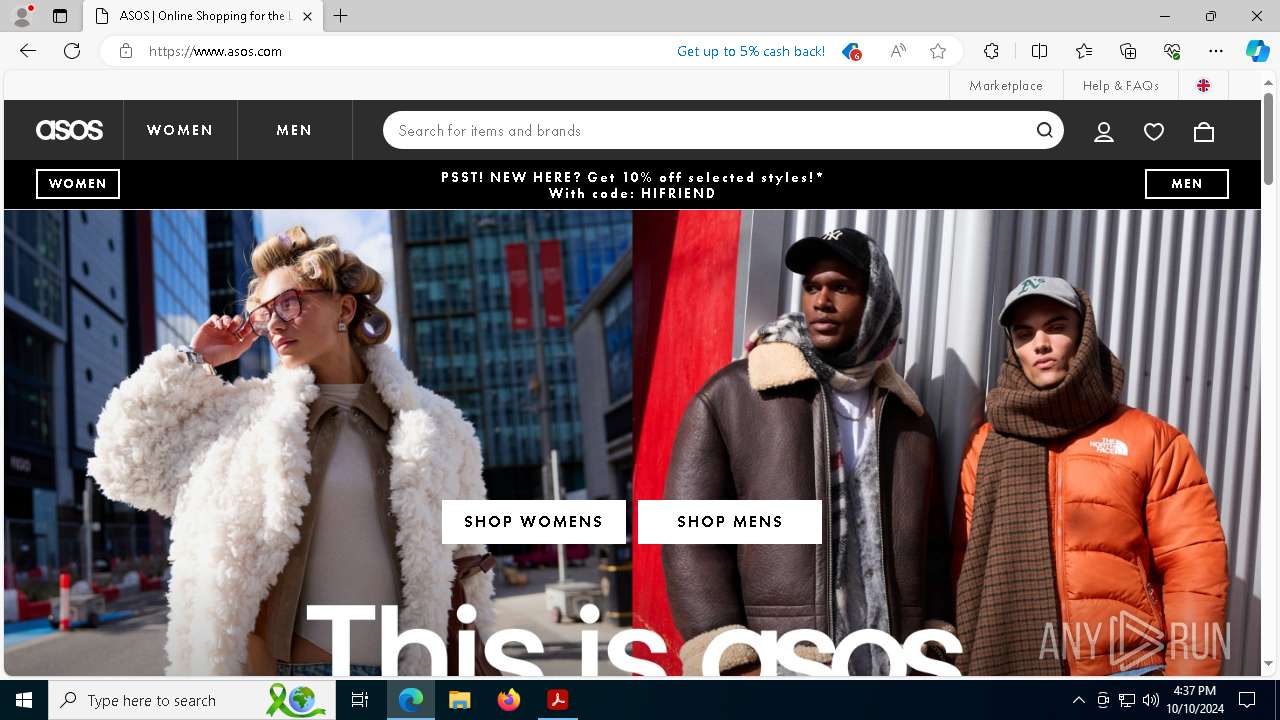Open the MEN navigation tab
Image resolution: width=1280 pixels, height=720 pixels.
coord(295,130)
